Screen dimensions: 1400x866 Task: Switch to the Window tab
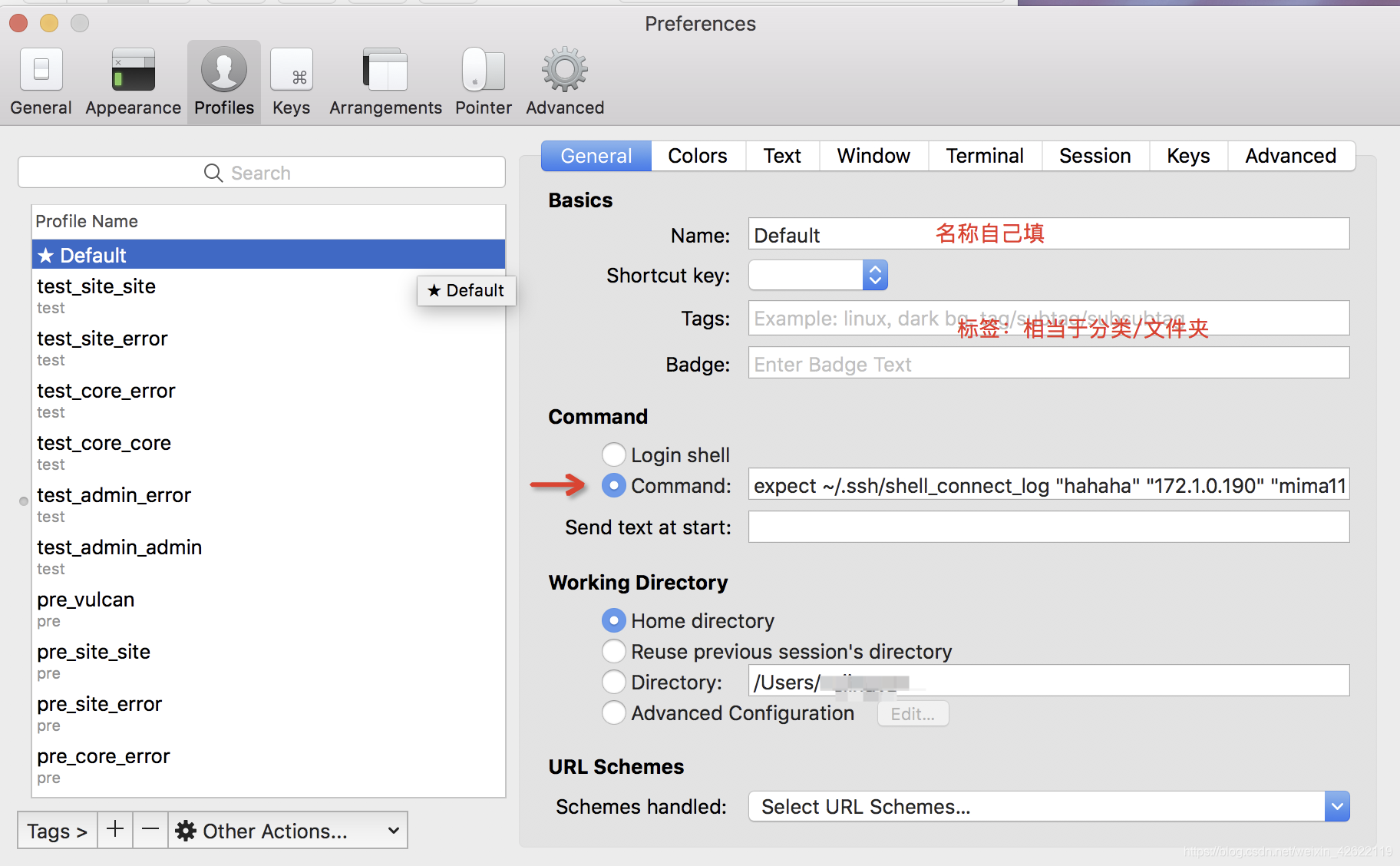click(873, 156)
